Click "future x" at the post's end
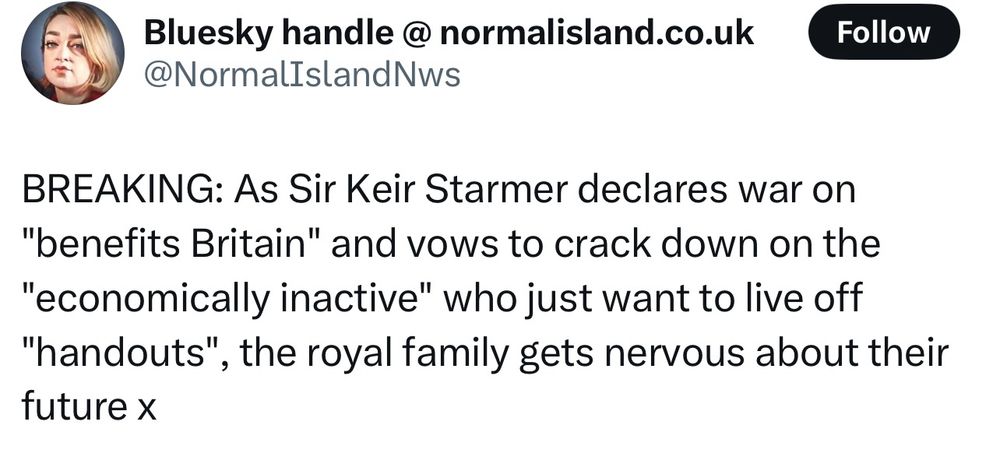The width and height of the screenshot is (1000, 449). click(x=89, y=407)
